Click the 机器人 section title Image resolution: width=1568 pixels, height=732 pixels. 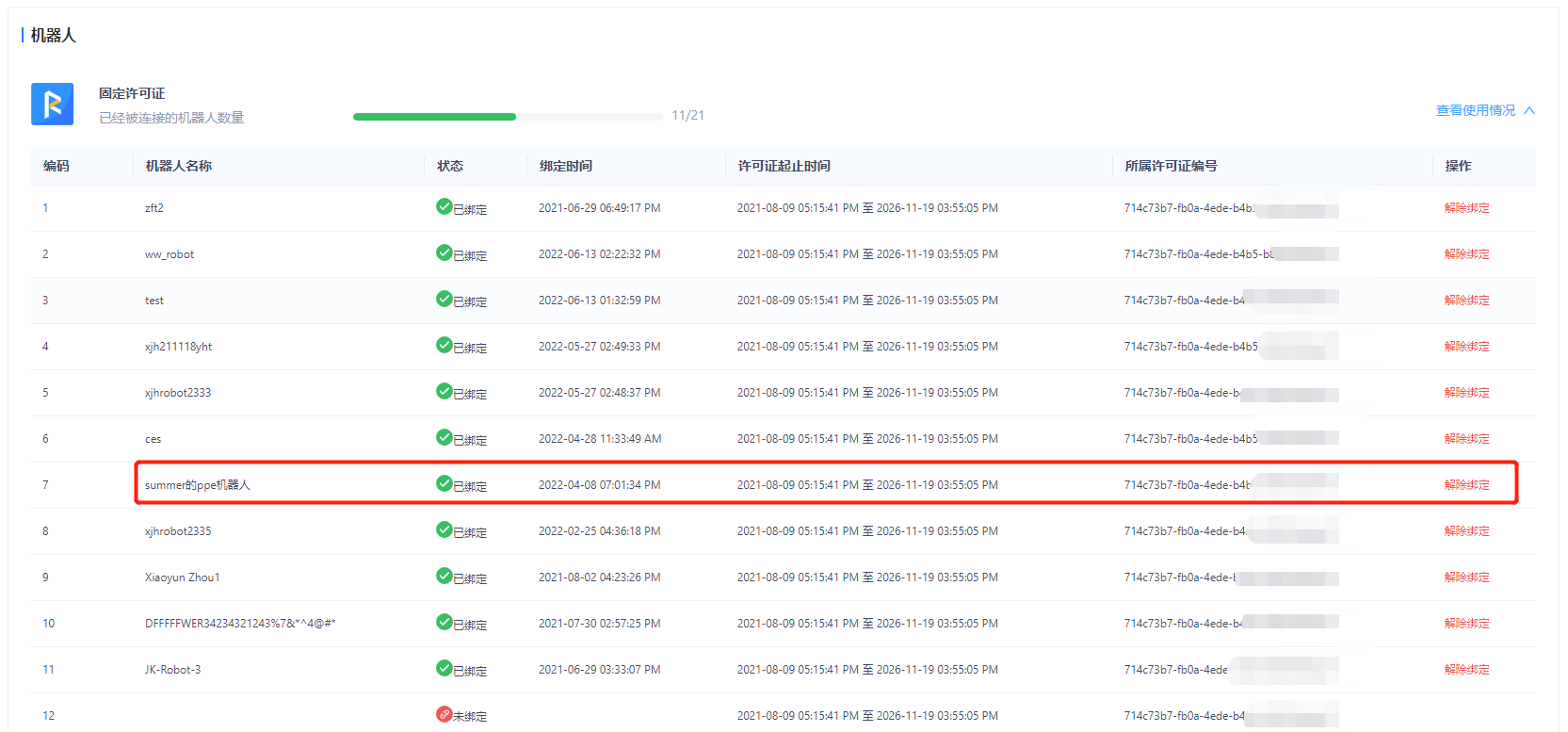(x=53, y=35)
